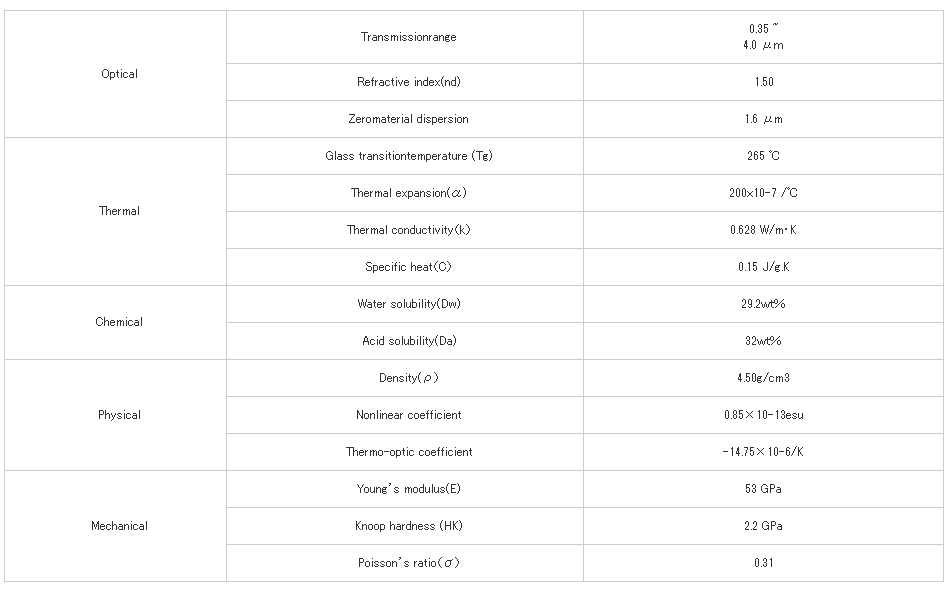Click the Optical category cell
Viewport: 948px width, 589px height.
[x=119, y=74]
